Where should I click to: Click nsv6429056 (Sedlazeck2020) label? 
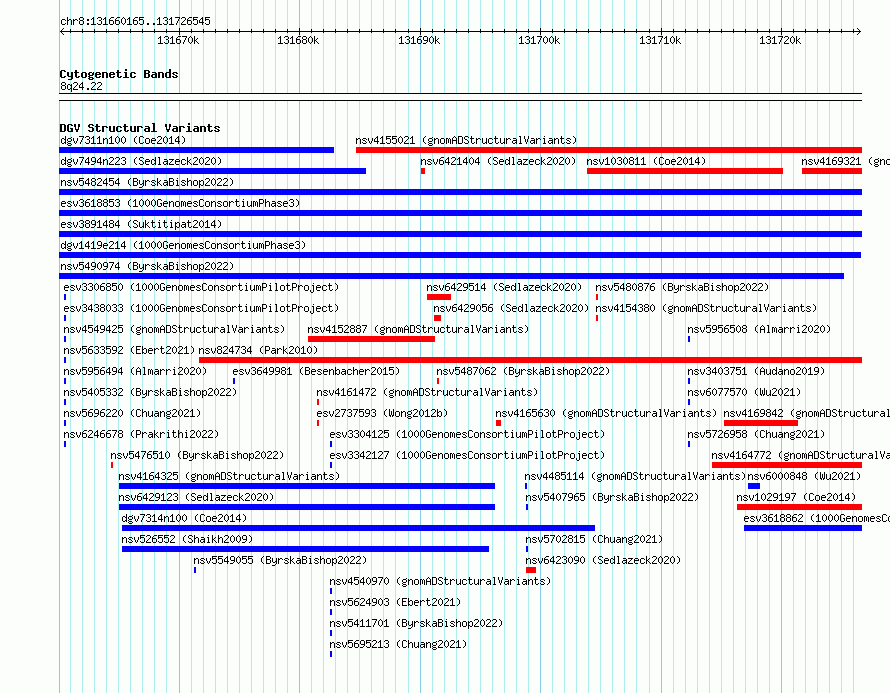(511, 308)
